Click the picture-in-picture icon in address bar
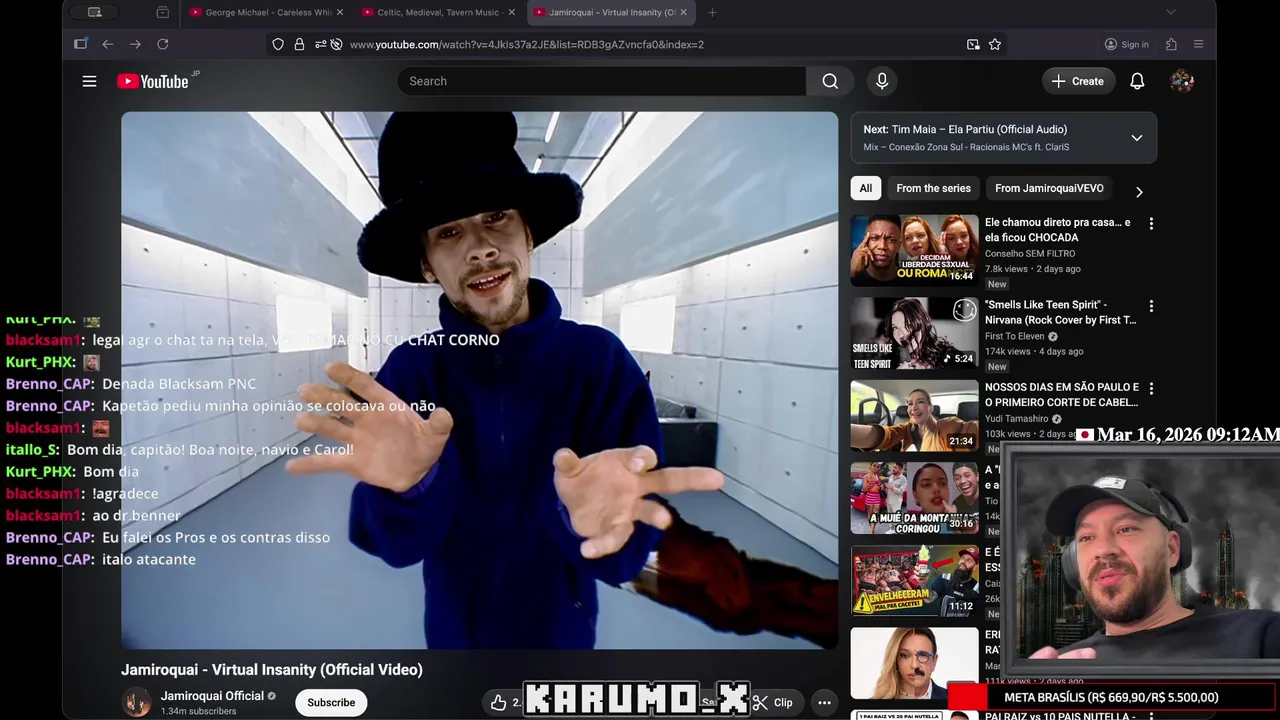 pos(973,44)
